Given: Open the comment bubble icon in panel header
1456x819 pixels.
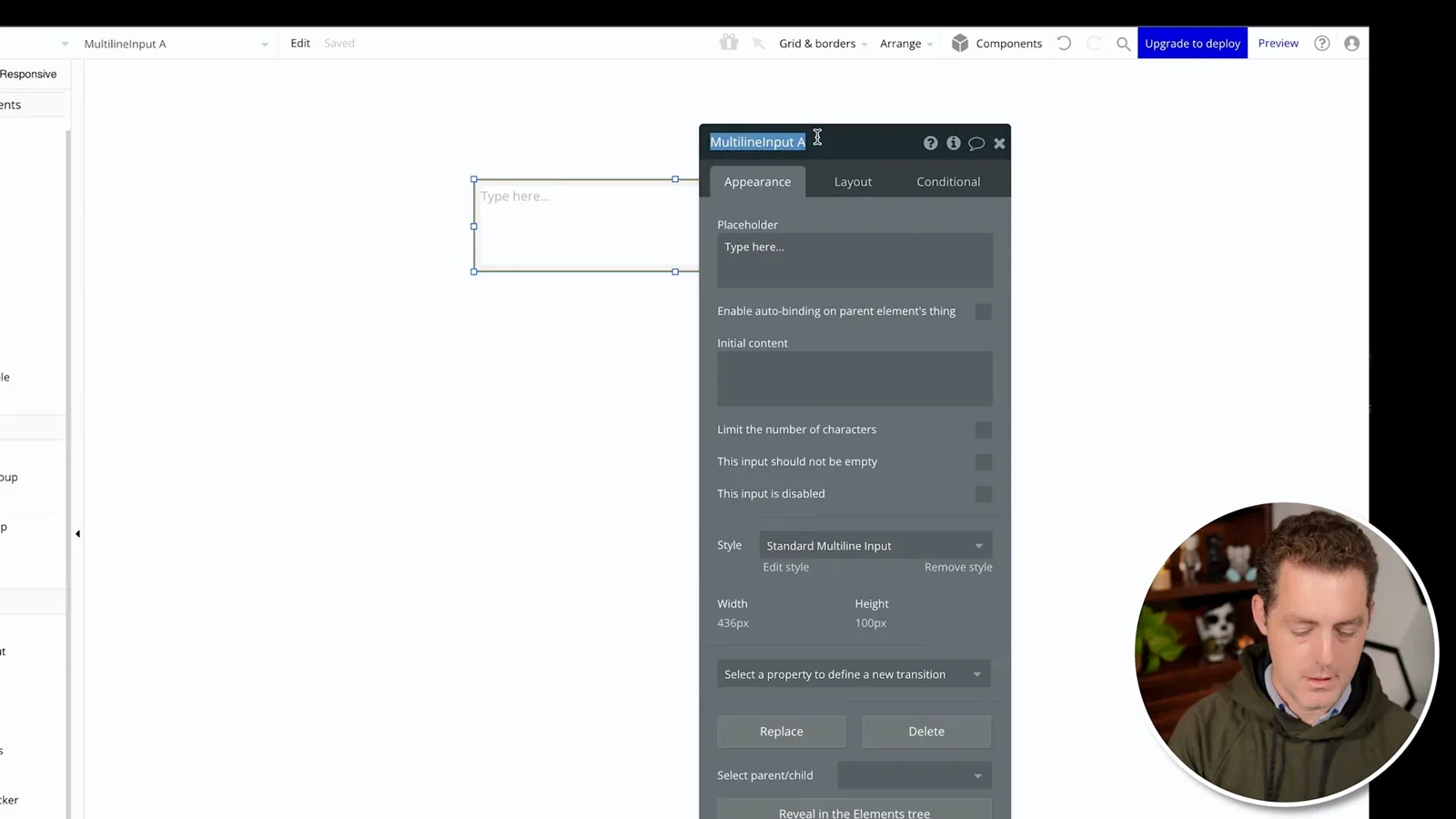Looking at the screenshot, I should pyautogui.click(x=976, y=143).
